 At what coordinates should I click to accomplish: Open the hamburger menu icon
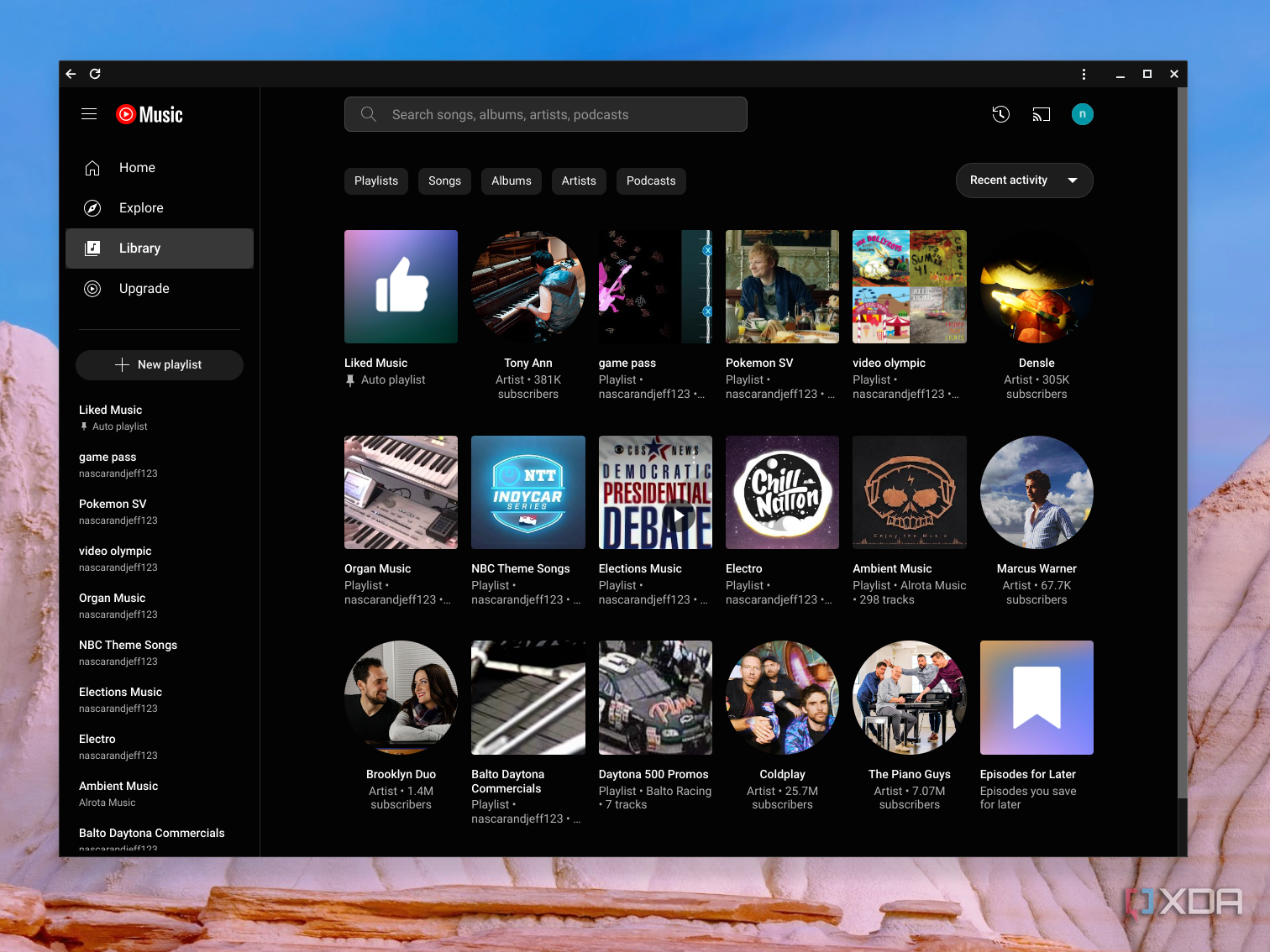(89, 114)
